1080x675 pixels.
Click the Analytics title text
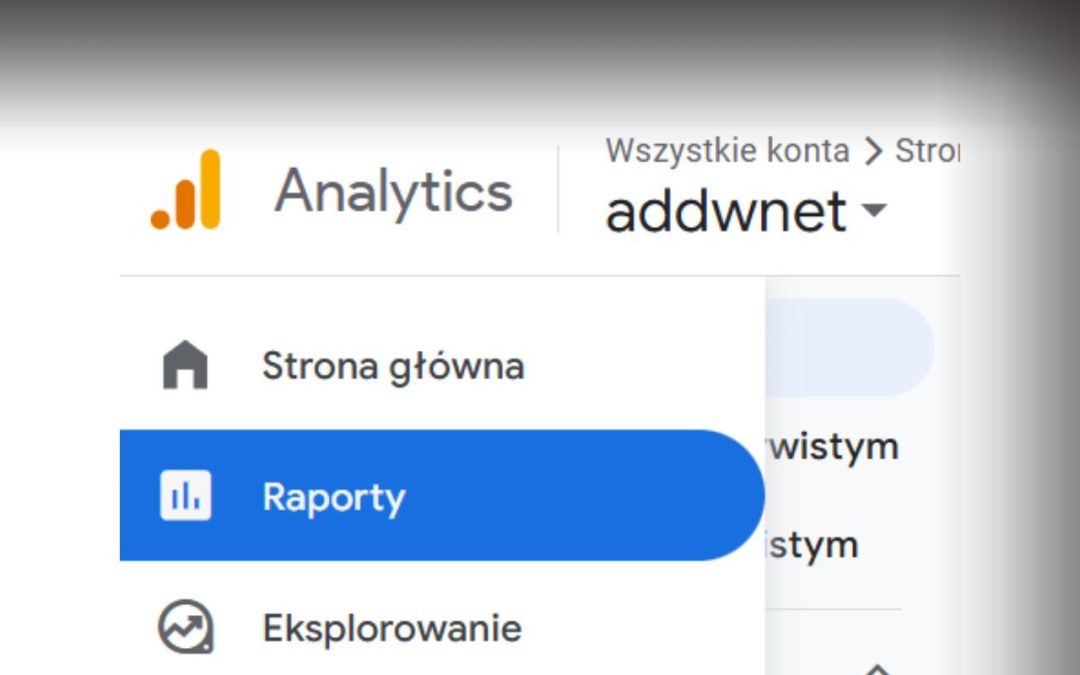pyautogui.click(x=394, y=192)
